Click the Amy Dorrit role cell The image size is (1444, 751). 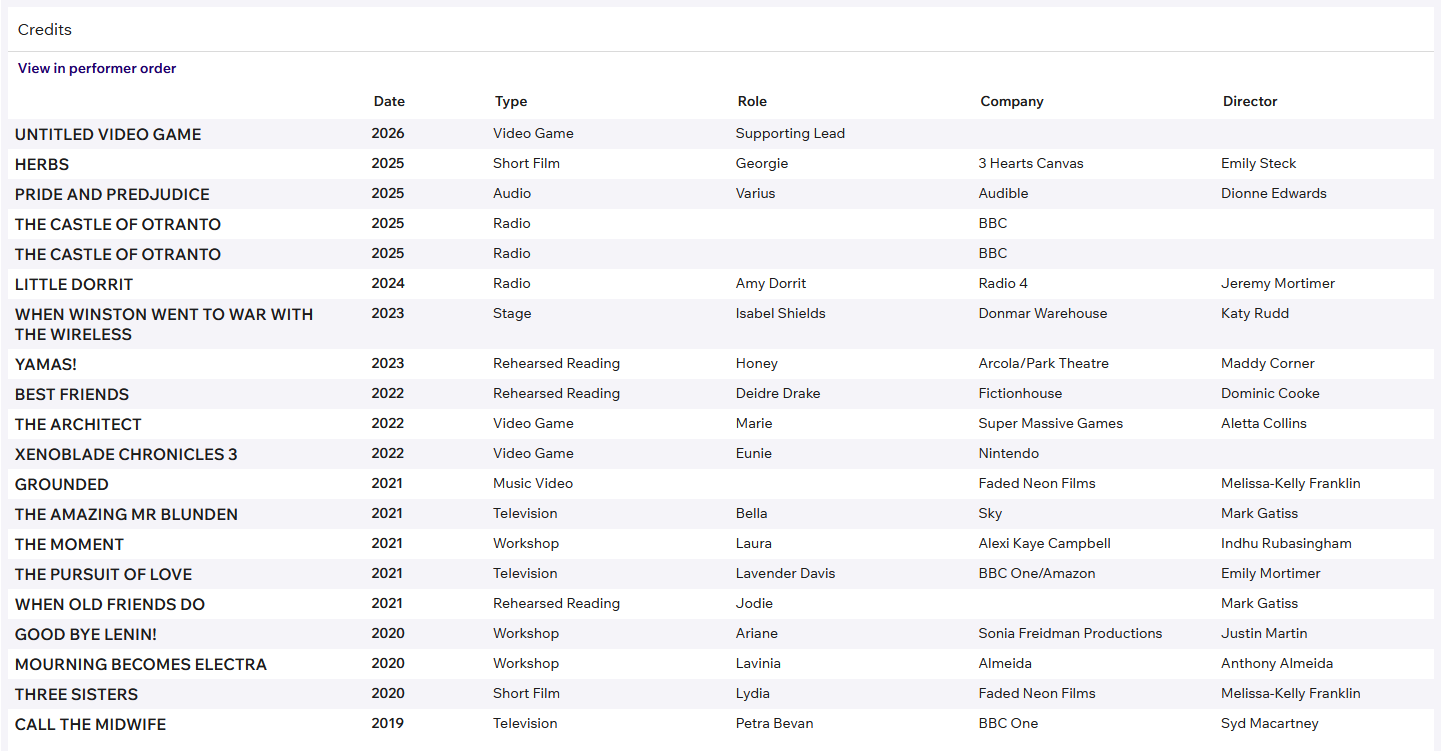(x=771, y=283)
